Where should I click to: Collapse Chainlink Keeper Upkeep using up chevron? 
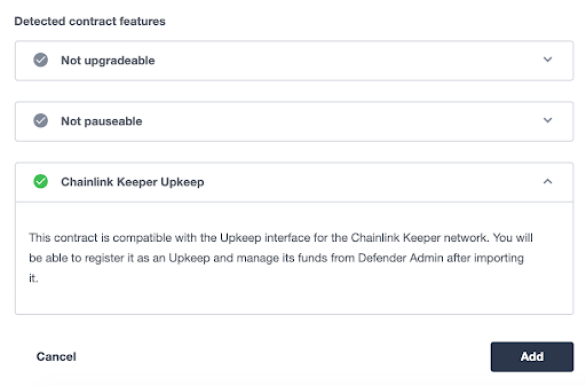[x=548, y=182]
